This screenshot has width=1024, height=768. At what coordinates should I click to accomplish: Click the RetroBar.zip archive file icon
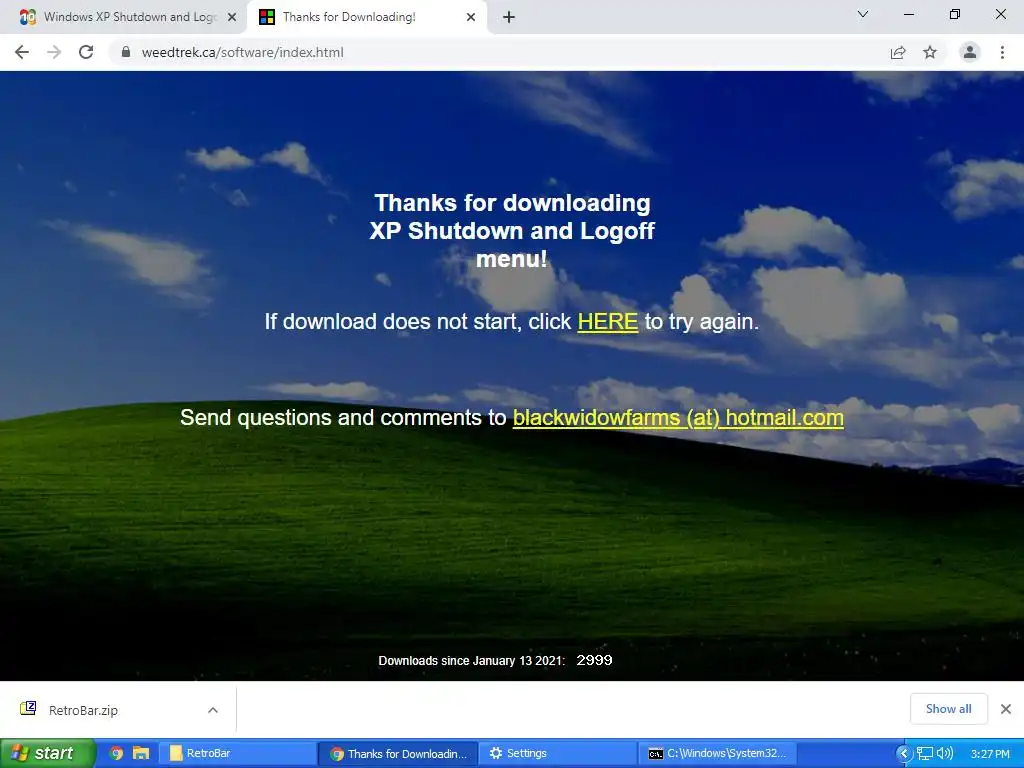click(x=28, y=709)
